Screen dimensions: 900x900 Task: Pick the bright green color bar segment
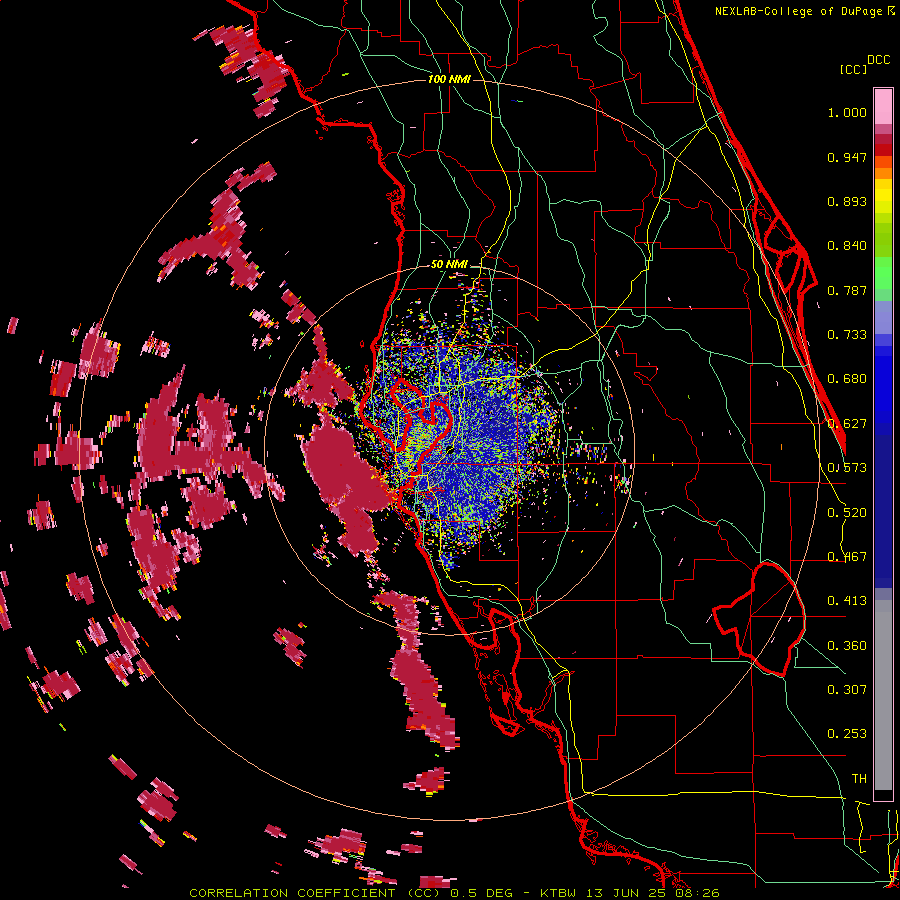[883, 274]
